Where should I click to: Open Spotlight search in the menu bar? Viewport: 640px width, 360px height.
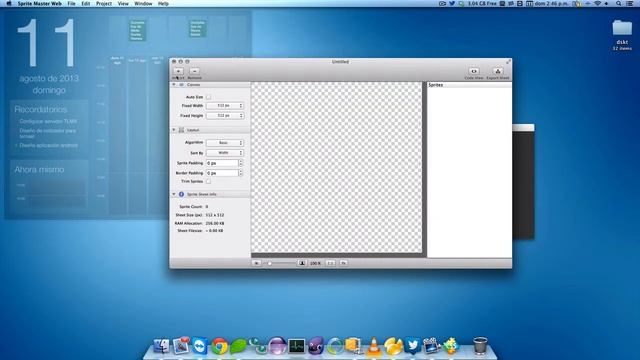(x=619, y=3)
